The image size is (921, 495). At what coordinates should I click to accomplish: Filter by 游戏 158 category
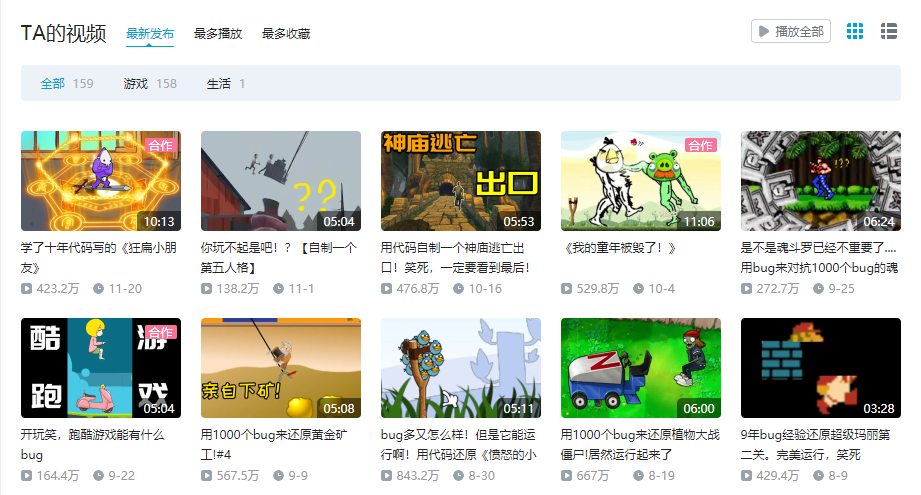tap(150, 83)
